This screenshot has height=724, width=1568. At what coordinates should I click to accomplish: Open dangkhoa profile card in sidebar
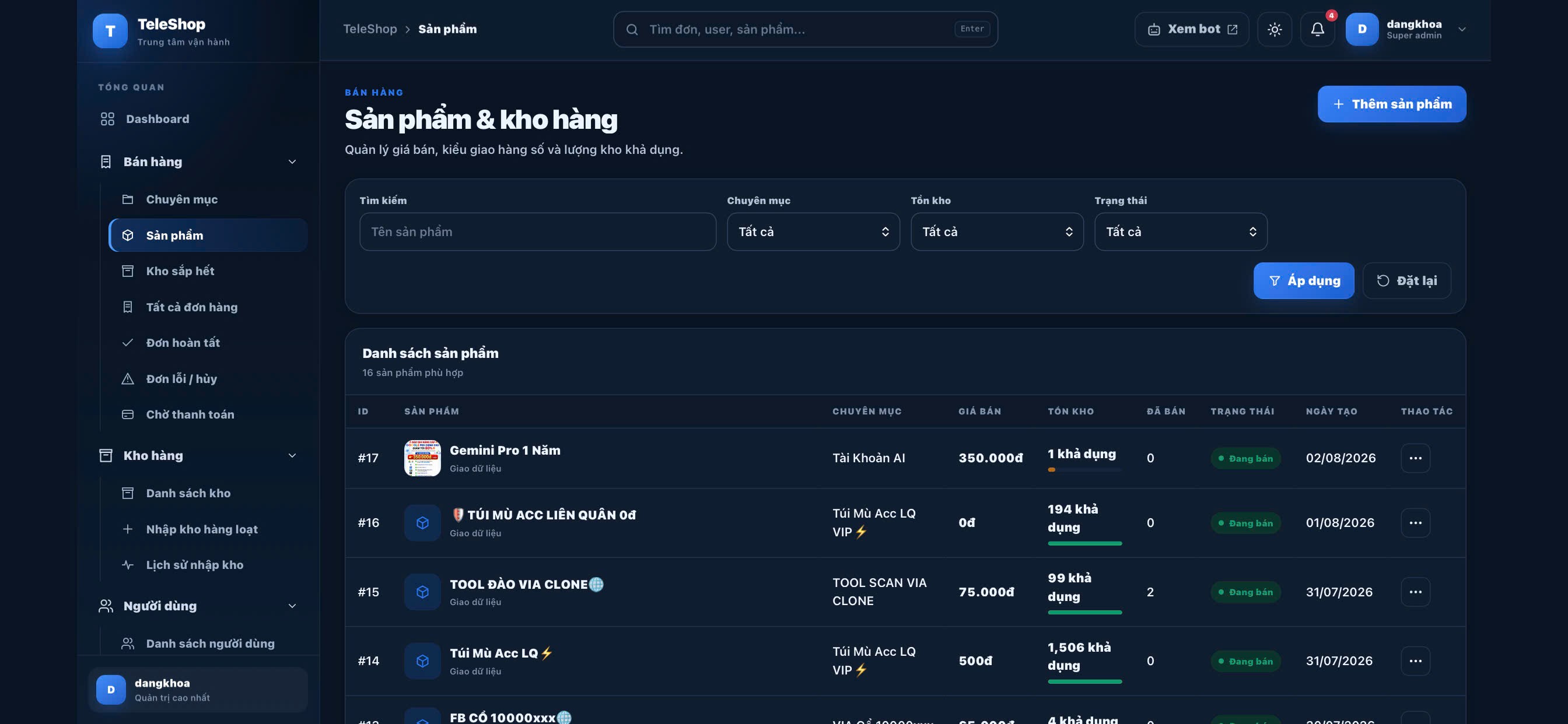(x=198, y=690)
